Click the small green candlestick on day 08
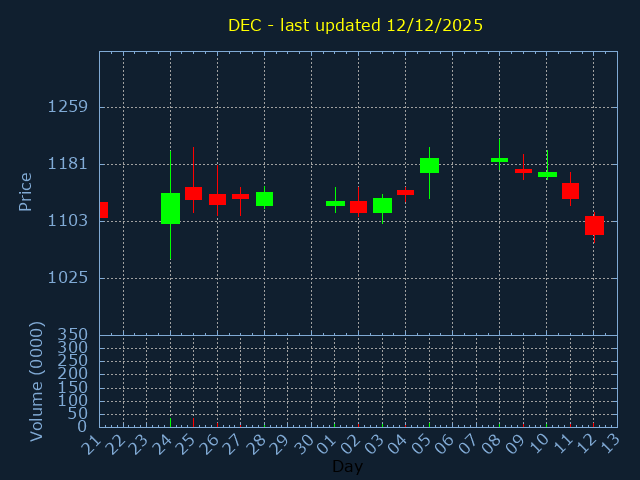Viewport: 640px width, 480px height. [x=500, y=160]
